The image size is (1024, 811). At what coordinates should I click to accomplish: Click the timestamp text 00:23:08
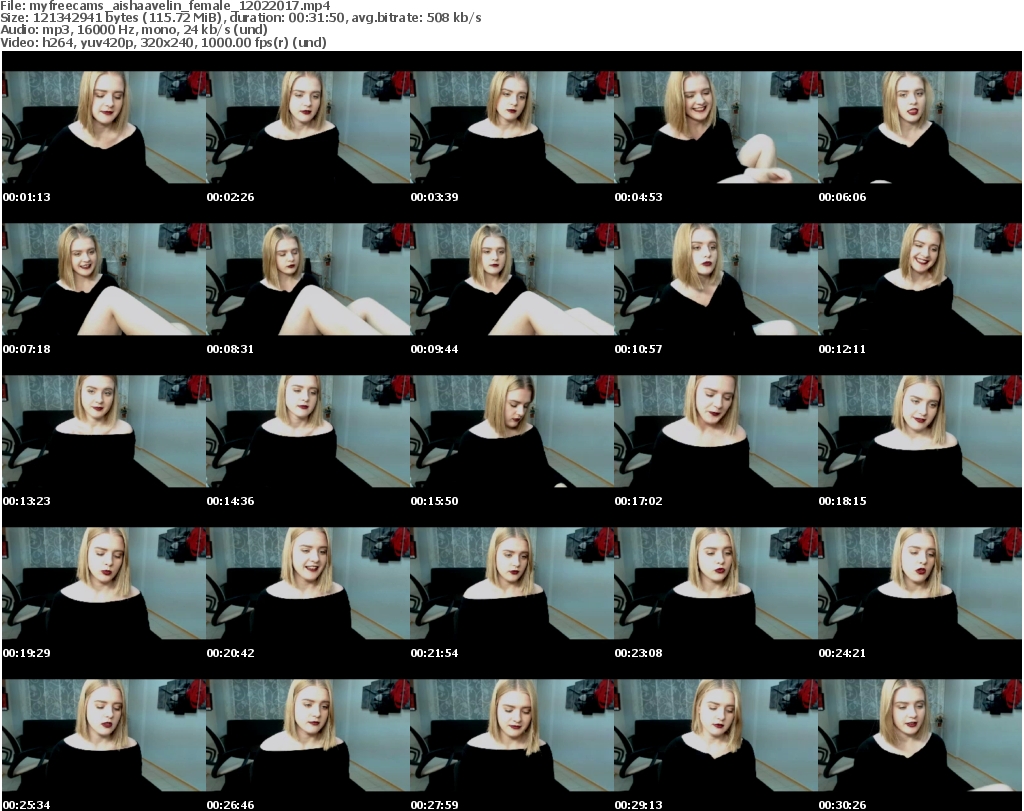pos(638,653)
